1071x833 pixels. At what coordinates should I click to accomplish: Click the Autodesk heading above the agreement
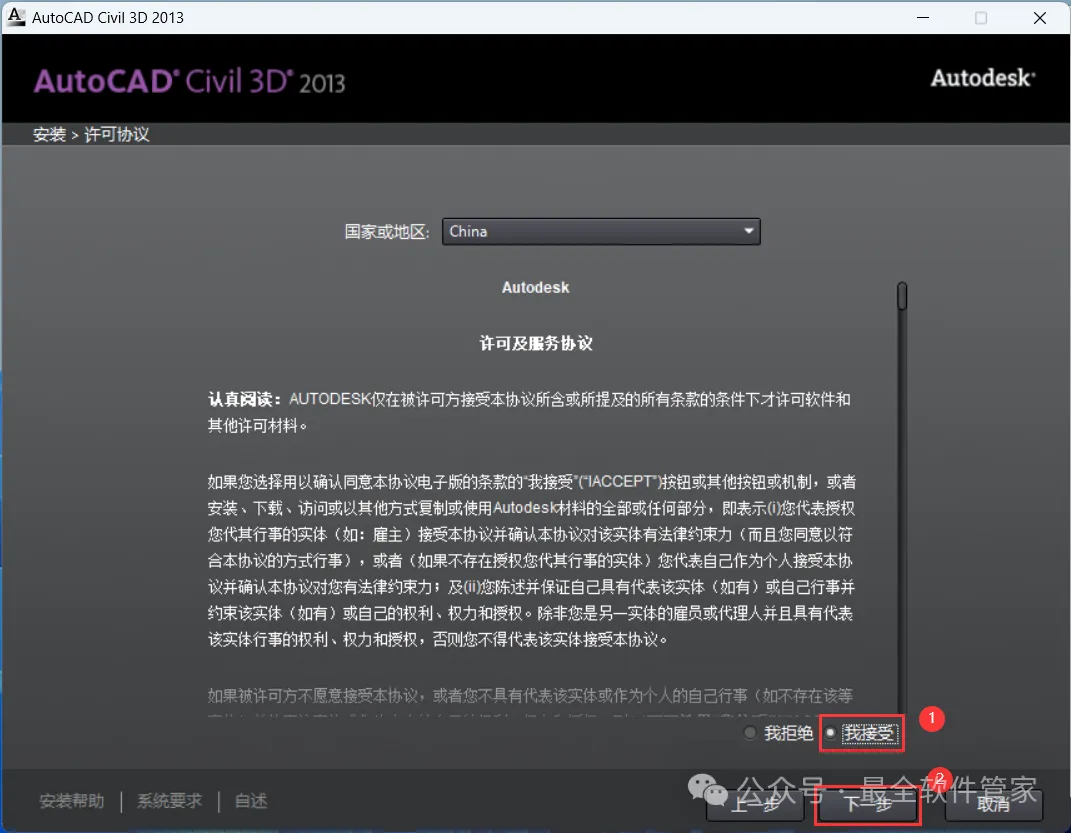pyautogui.click(x=536, y=287)
